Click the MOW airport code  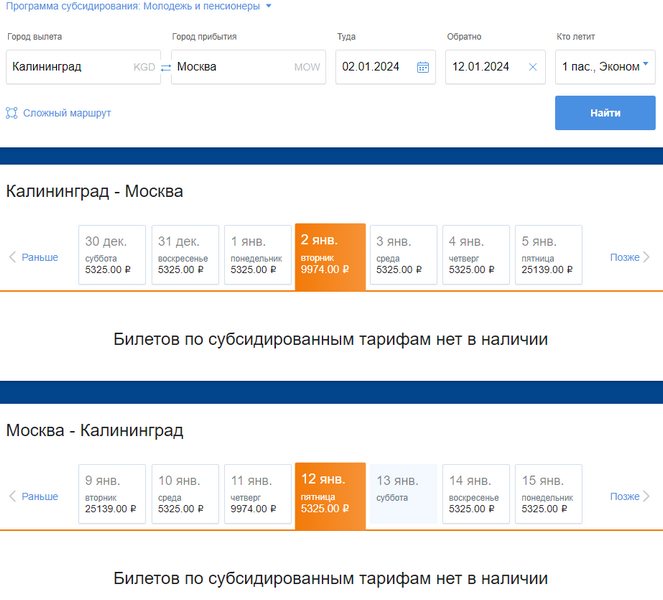tap(307, 67)
